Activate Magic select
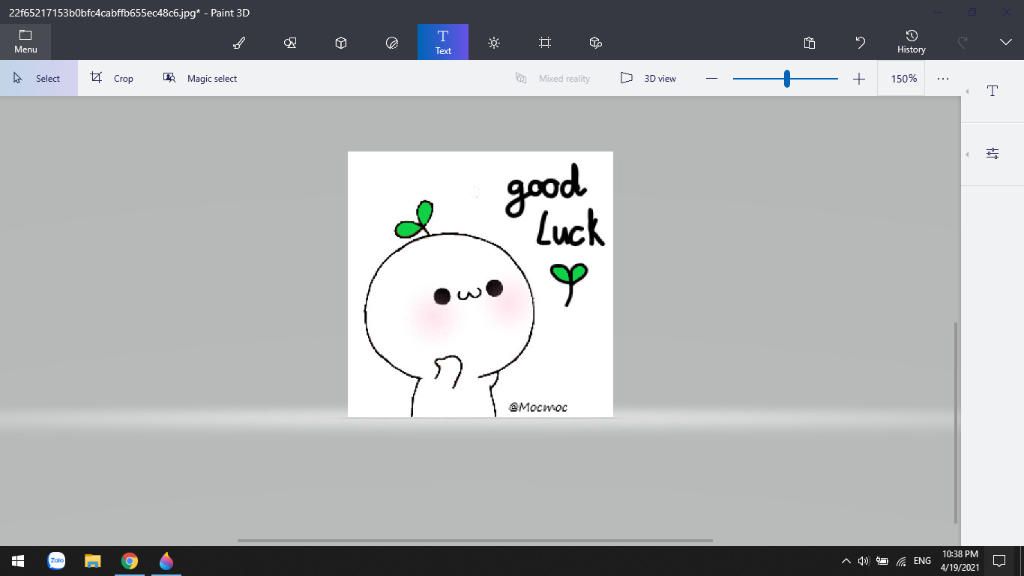This screenshot has height=576, width=1024. point(200,78)
